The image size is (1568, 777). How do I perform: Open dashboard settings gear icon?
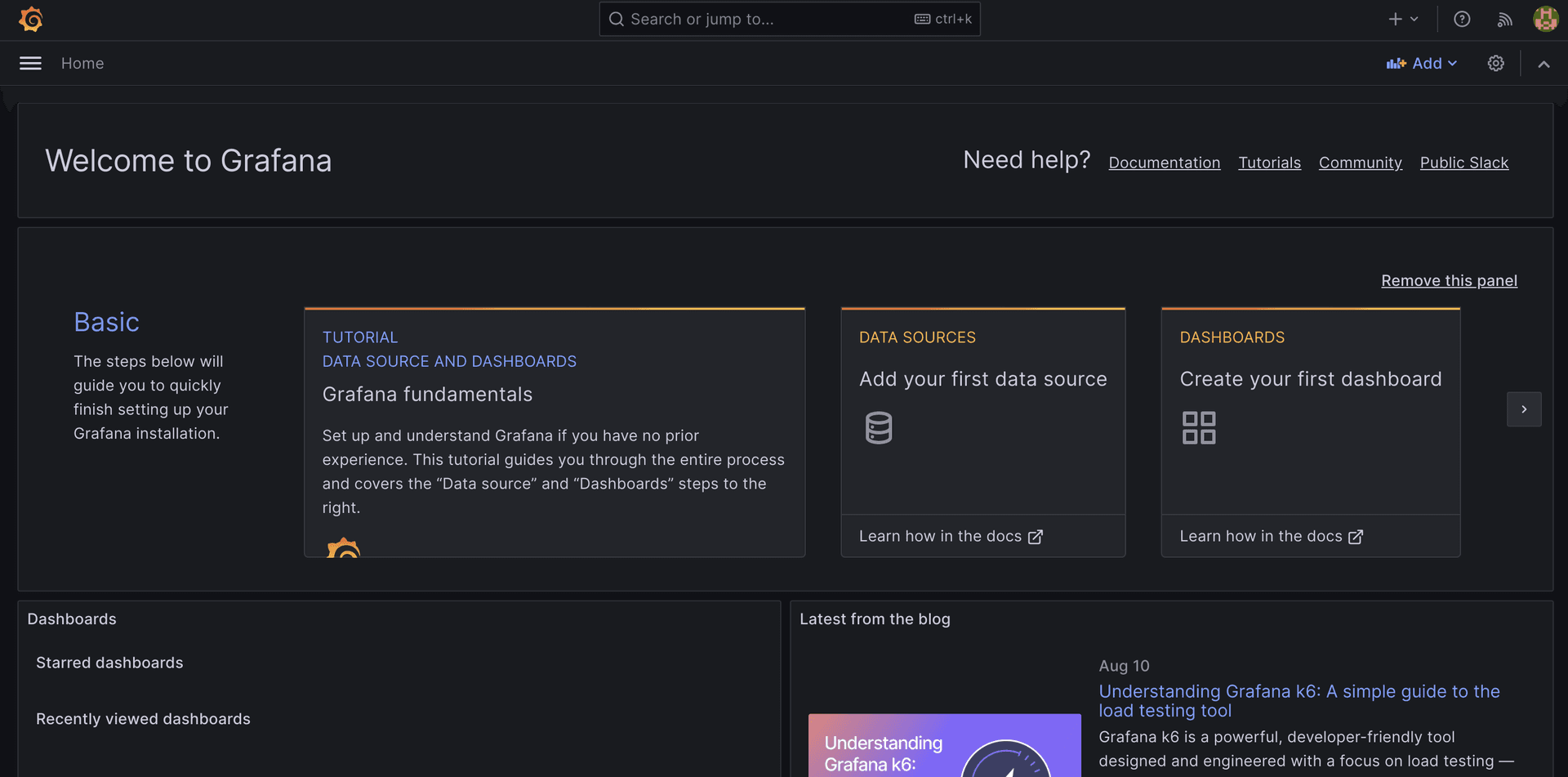pos(1495,64)
